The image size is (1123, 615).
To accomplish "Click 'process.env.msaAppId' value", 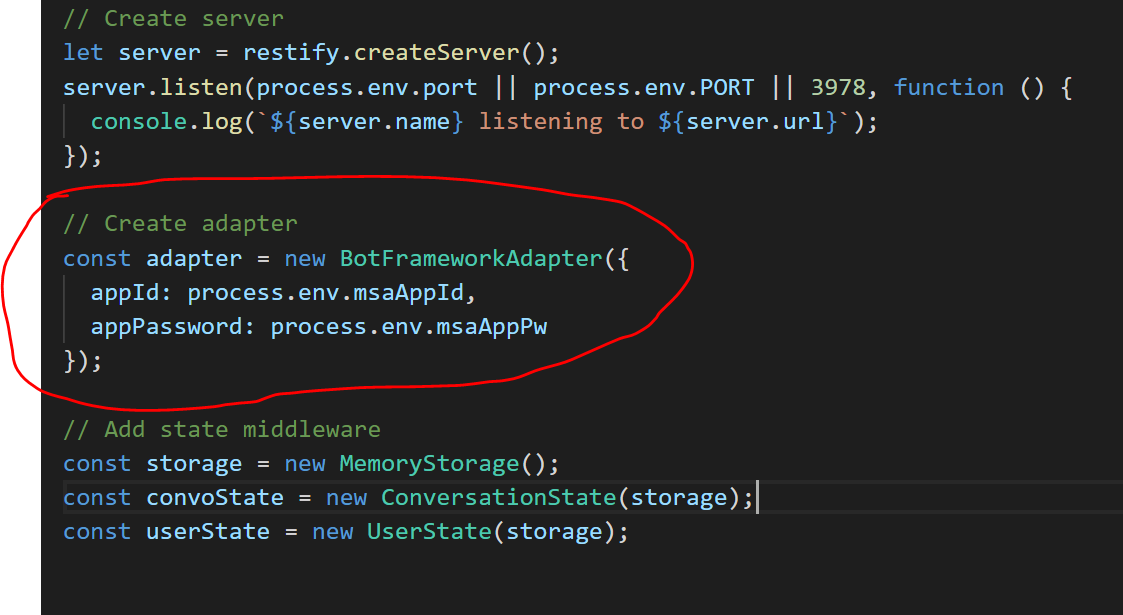I will pyautogui.click(x=325, y=293).
